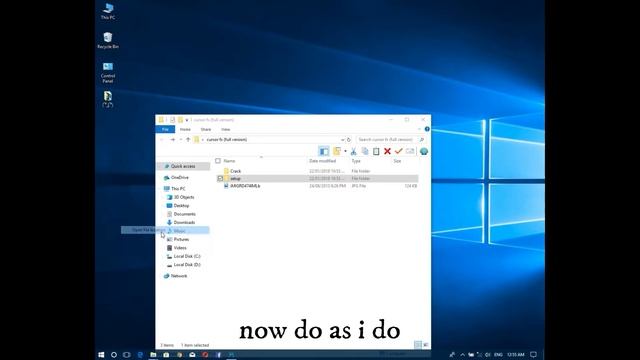Screen dimensions: 640x360
Task: Click the ENG language indicator
Action: tap(498, 355)
